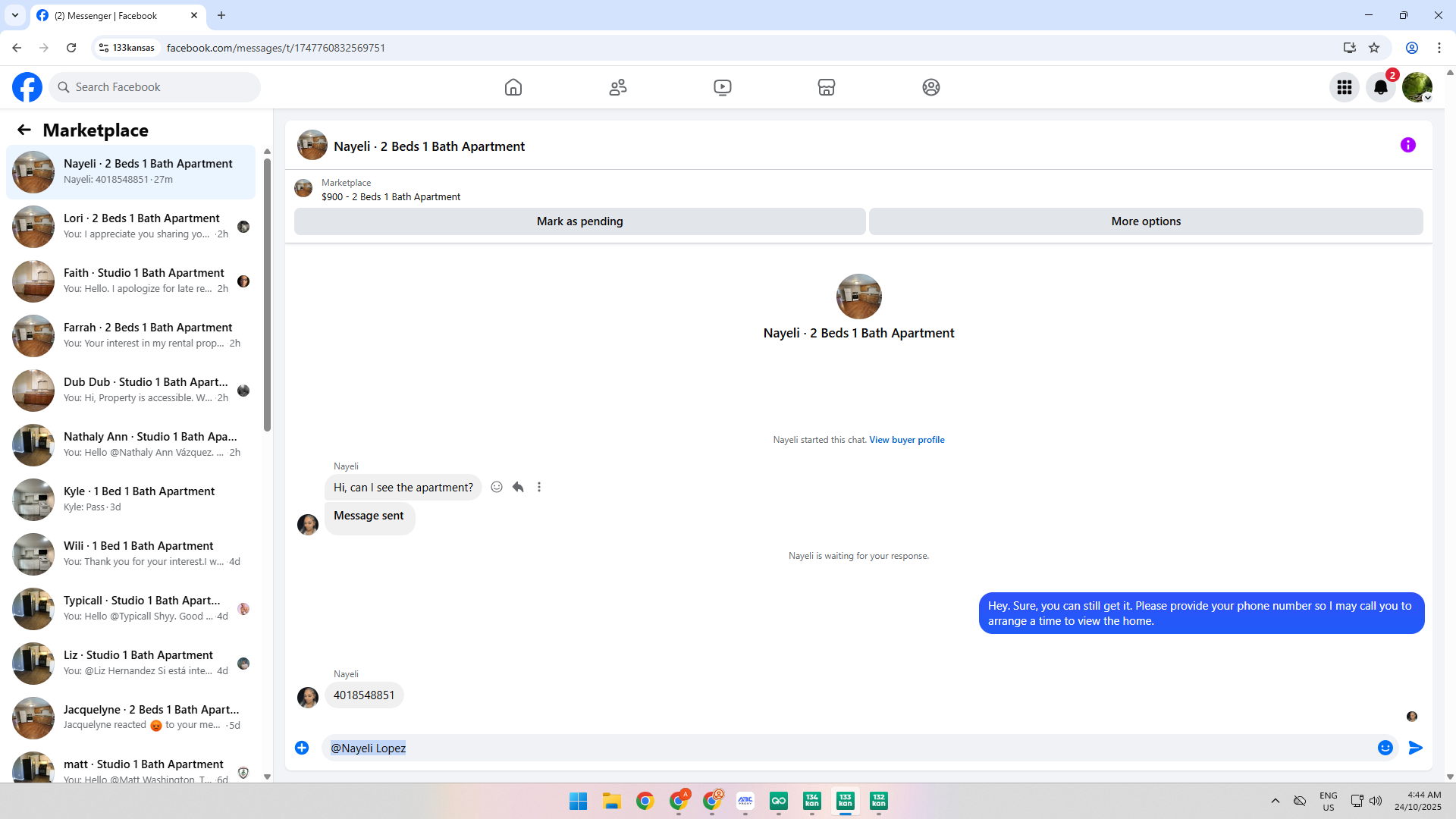Open the Dub Dub · Studio conversation
Image resolution: width=1456 pixels, height=819 pixels.
click(131, 391)
